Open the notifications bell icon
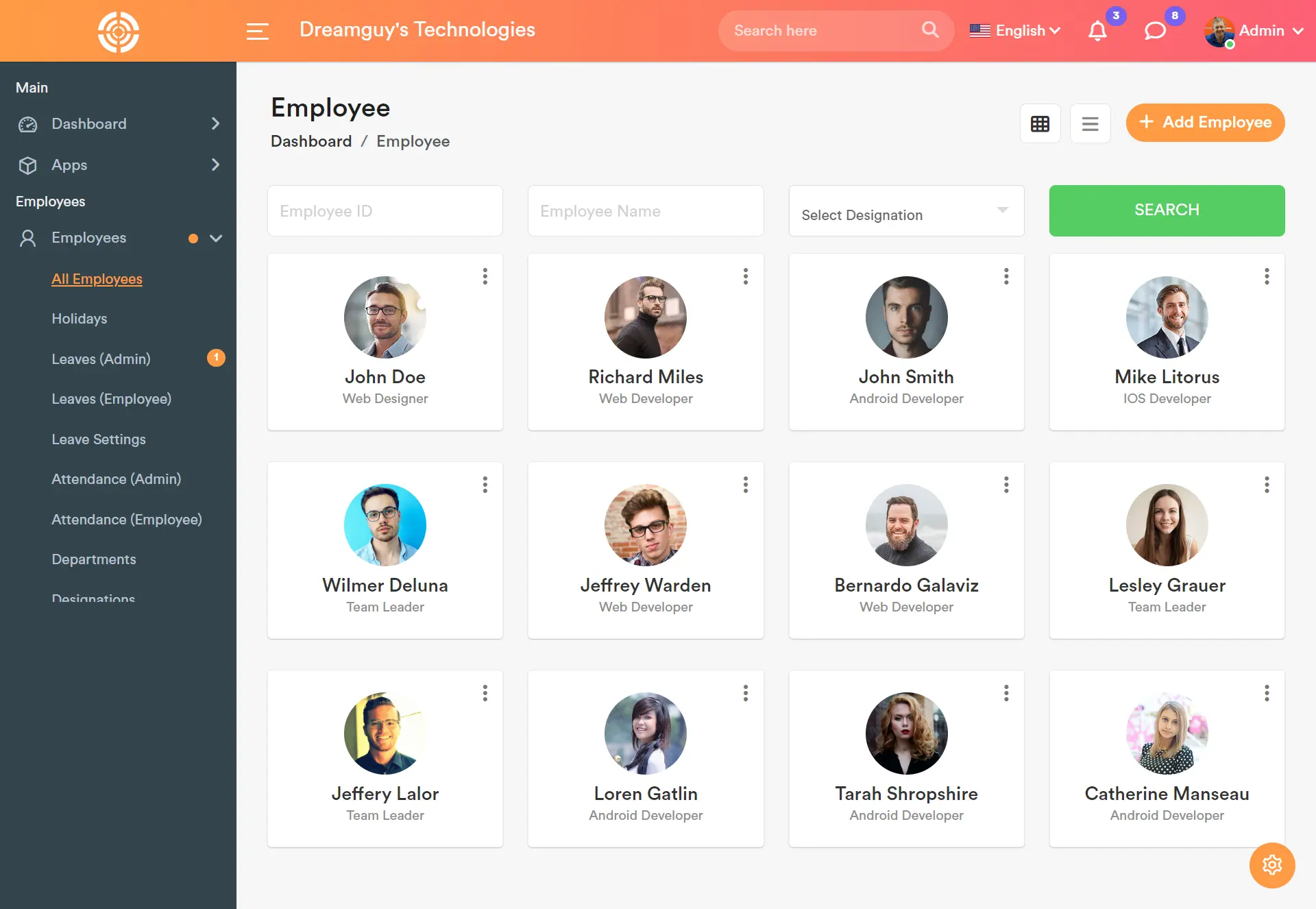 pos(1097,30)
